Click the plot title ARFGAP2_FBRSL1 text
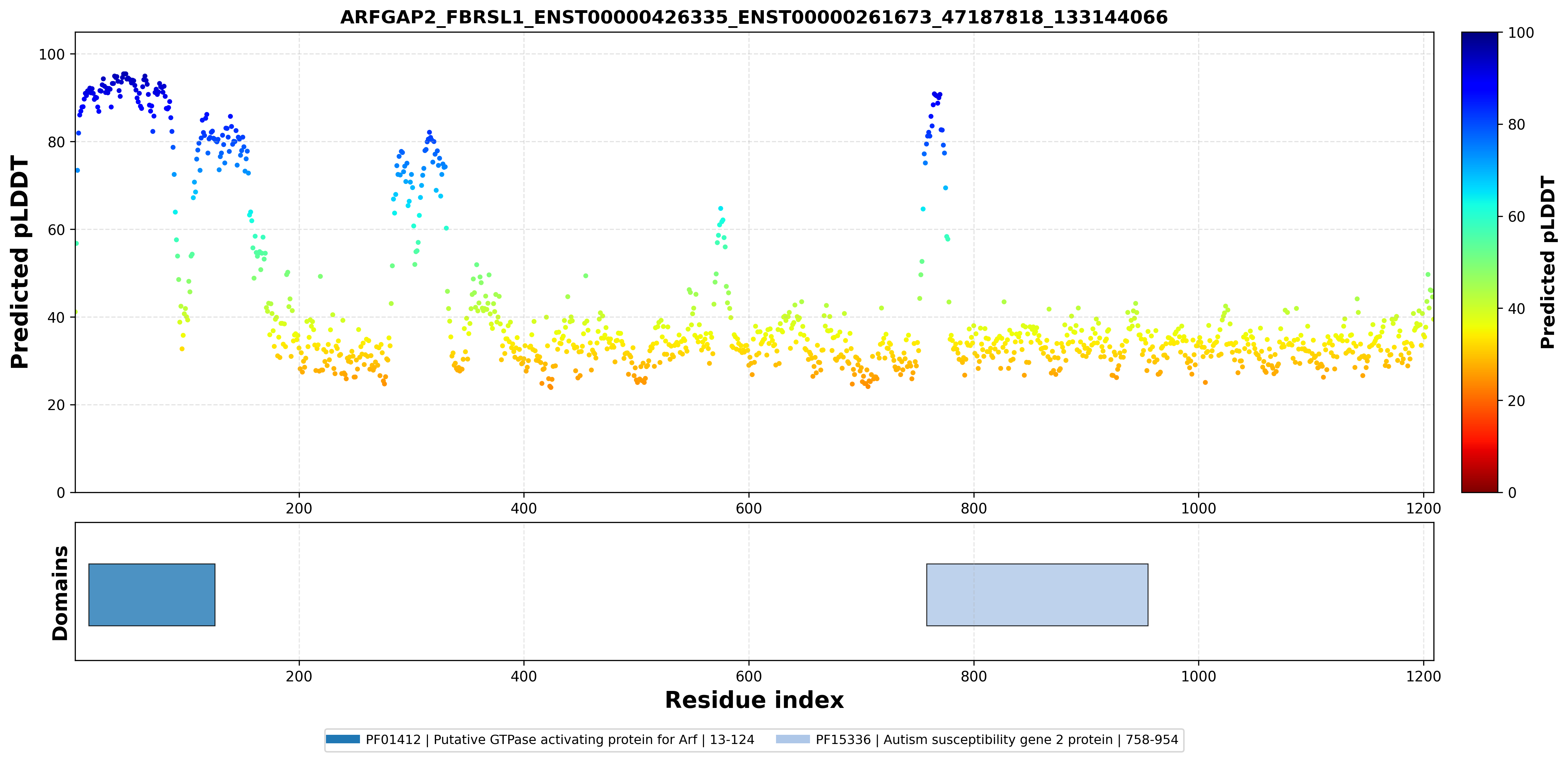Viewport: 1568px width, 762px height. [754, 17]
